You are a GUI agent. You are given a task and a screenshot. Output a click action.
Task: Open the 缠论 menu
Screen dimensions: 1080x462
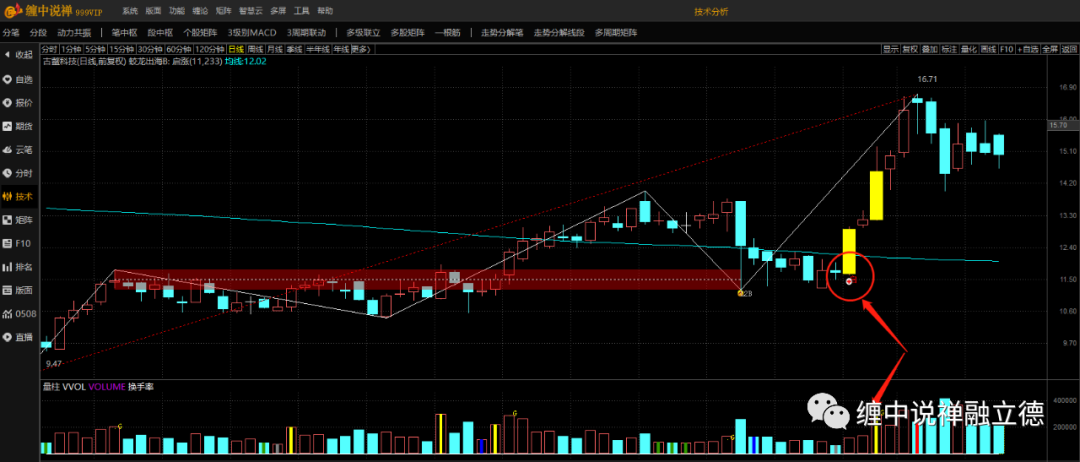coord(200,12)
